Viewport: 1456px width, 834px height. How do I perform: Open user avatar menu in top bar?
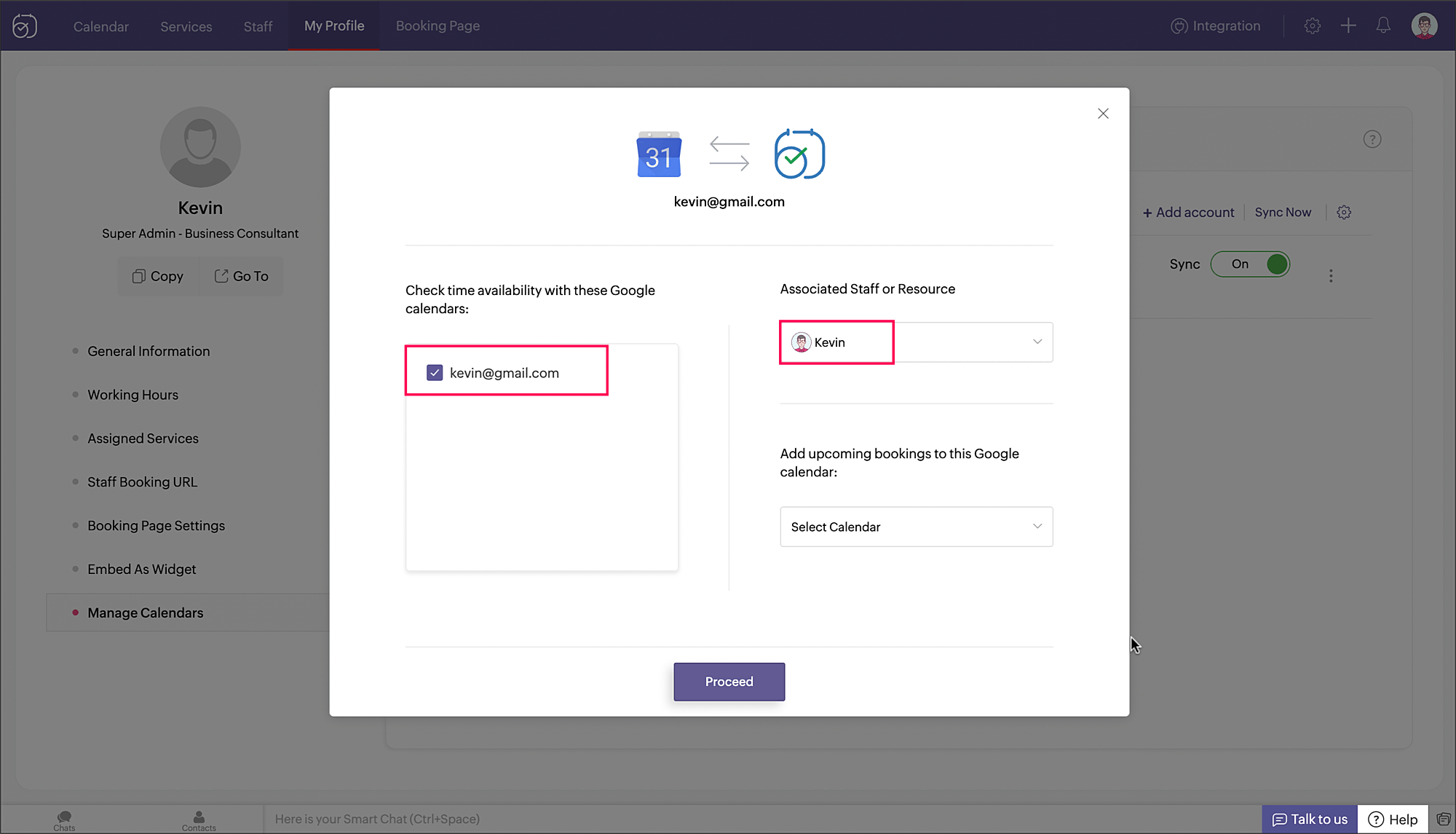1424,26
